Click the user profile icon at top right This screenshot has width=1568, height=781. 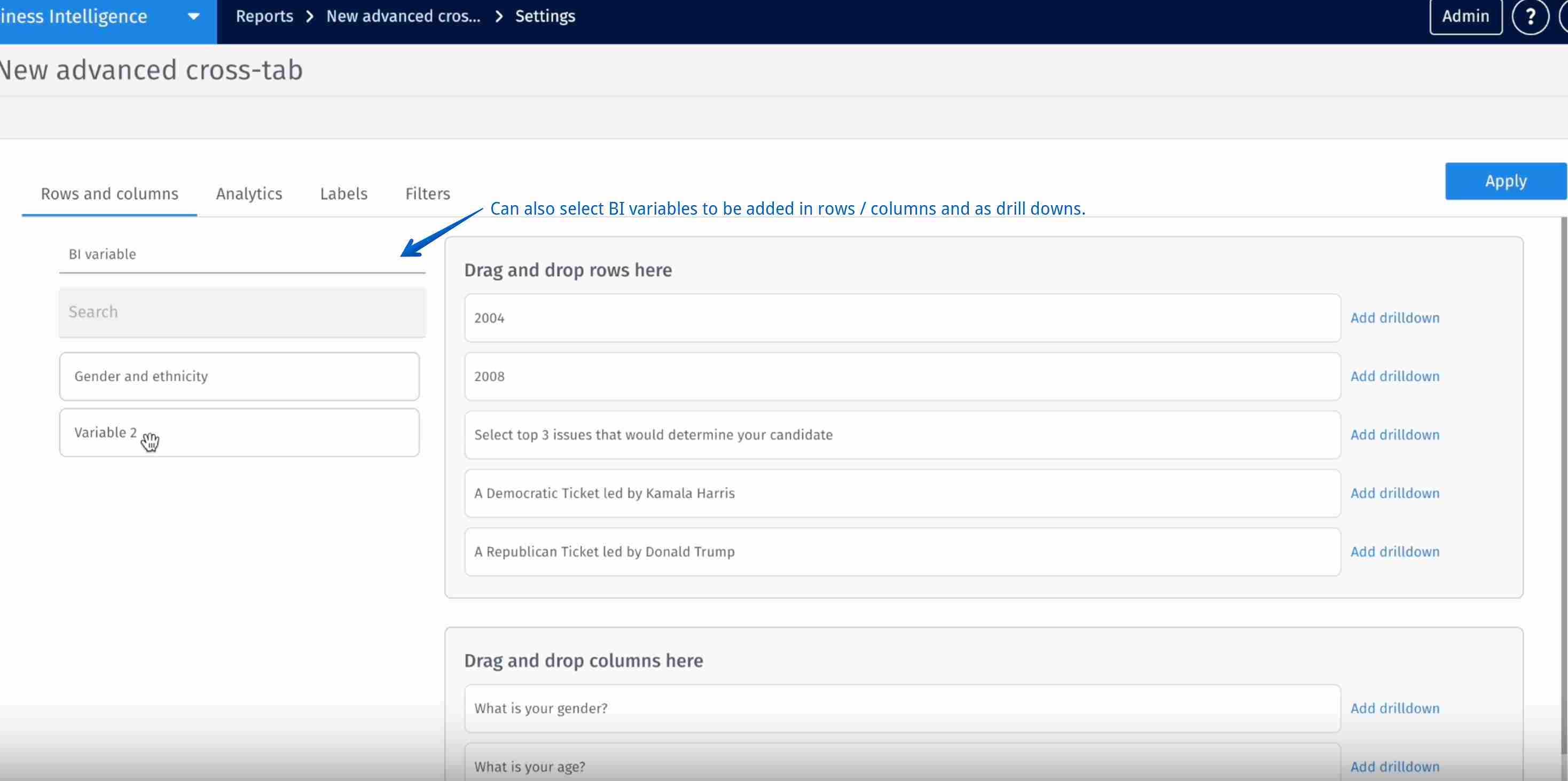point(1564,17)
